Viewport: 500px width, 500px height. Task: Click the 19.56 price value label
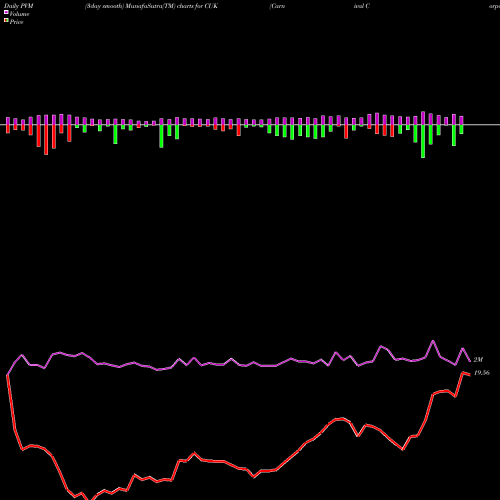point(482,373)
